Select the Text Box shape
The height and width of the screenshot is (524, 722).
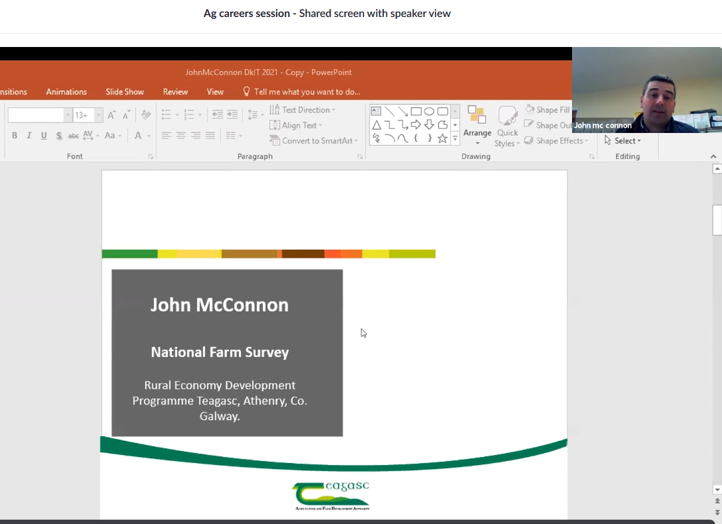pyautogui.click(x=376, y=111)
